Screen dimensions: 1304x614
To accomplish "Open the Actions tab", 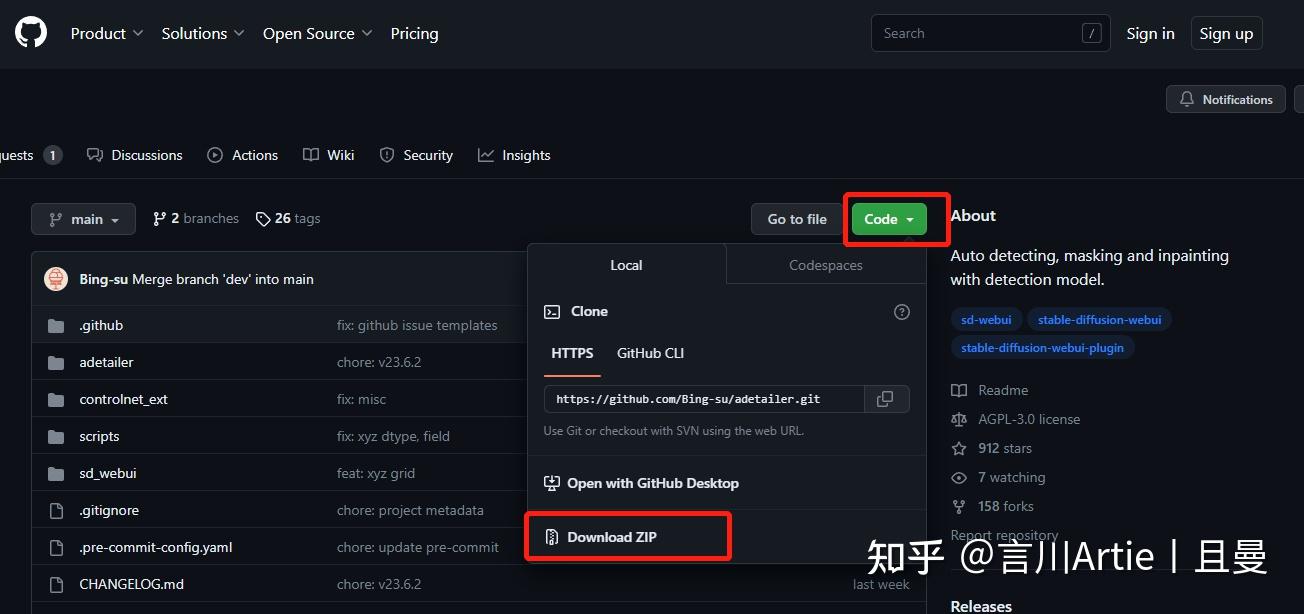I will click(x=243, y=155).
